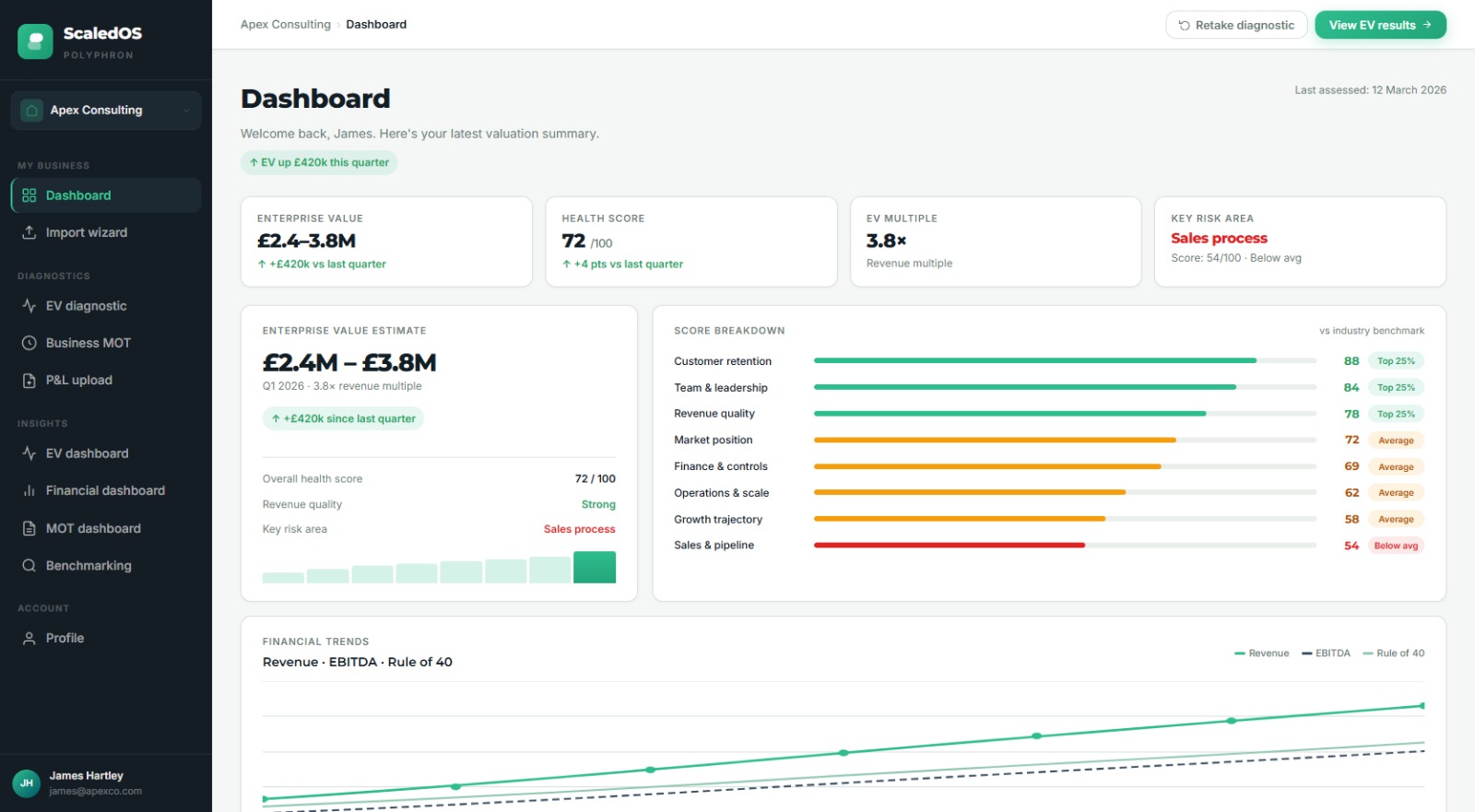Click the Import wizard upload icon
Viewport: 1475px width, 812px height.
tap(29, 232)
